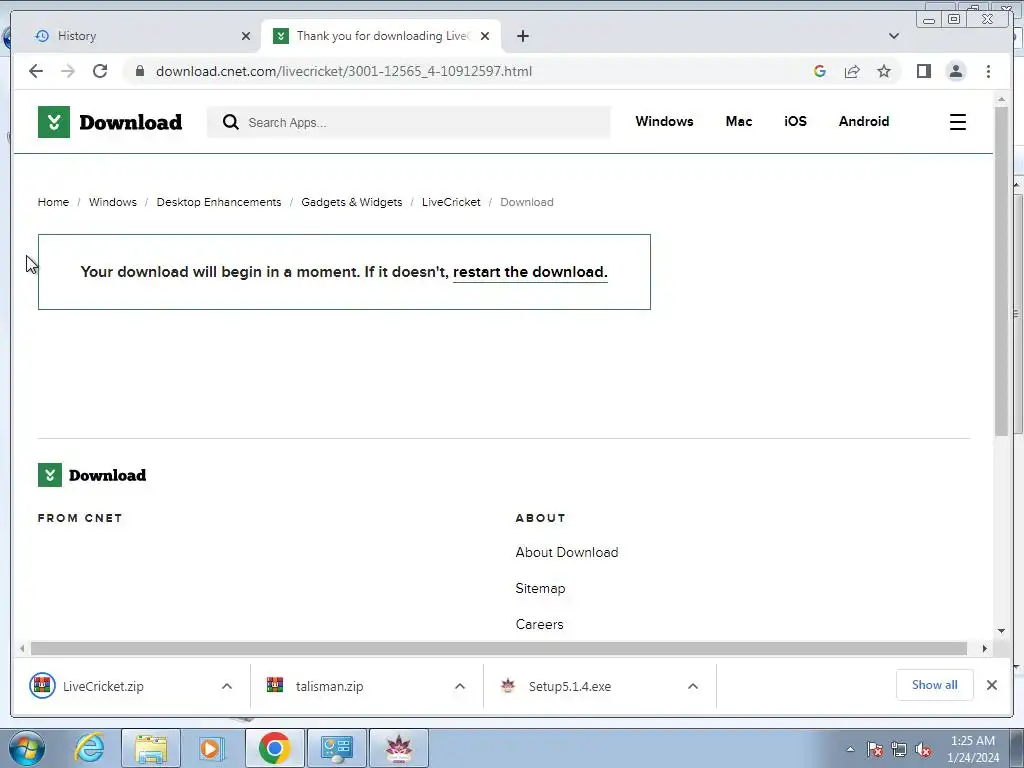Go back with the browser back arrow
Viewport: 1024px width, 768px height.
[x=36, y=71]
